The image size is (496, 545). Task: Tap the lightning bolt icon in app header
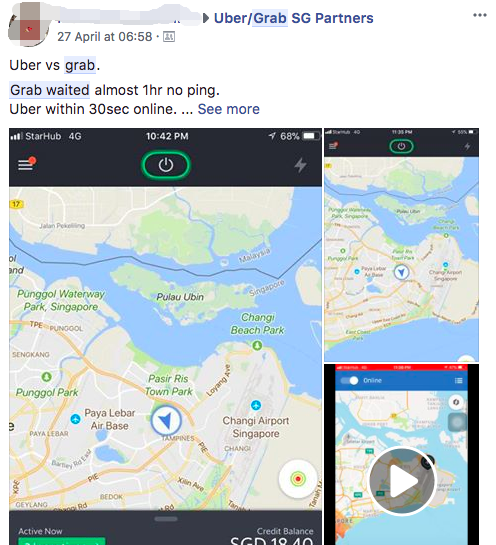300,165
